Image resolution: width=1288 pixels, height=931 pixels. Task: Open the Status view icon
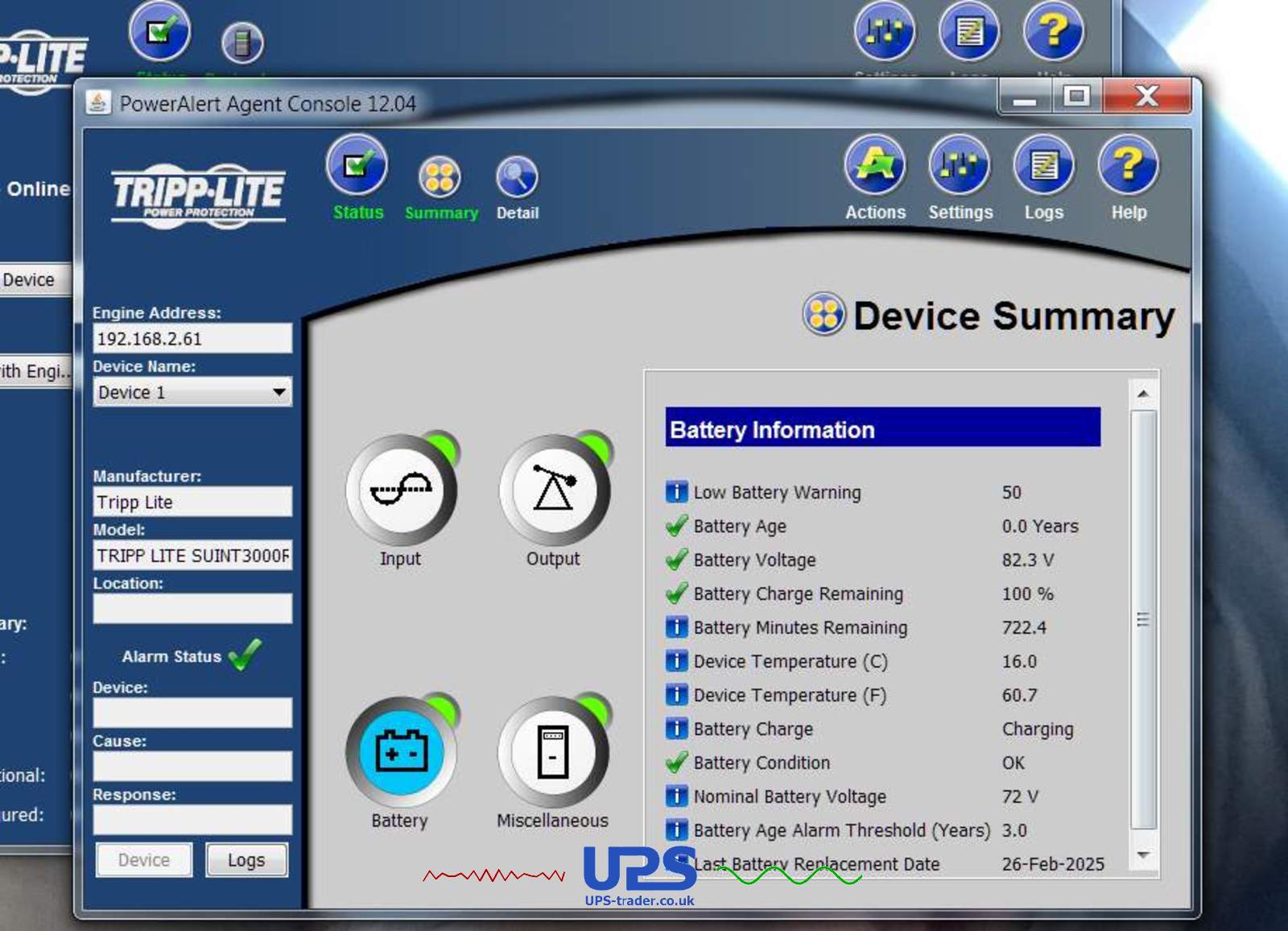coord(357,166)
